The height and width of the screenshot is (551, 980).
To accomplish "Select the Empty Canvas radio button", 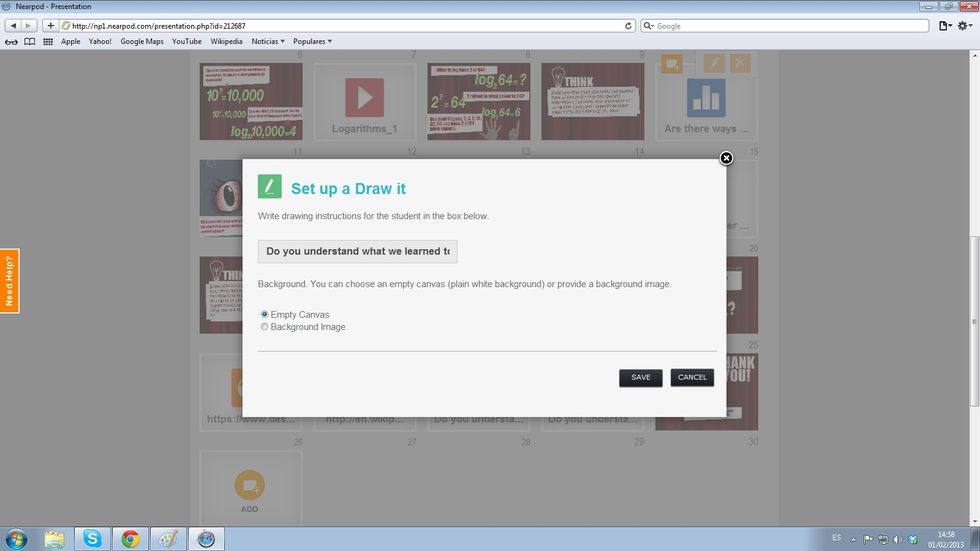I will 265,314.
